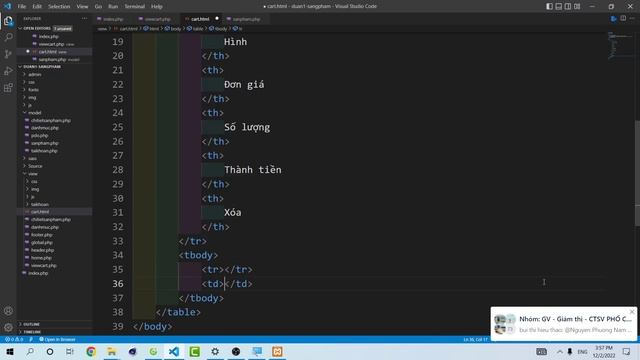This screenshot has width=640, height=360.
Task: Expand the admin folder
Action: [x=35, y=75]
